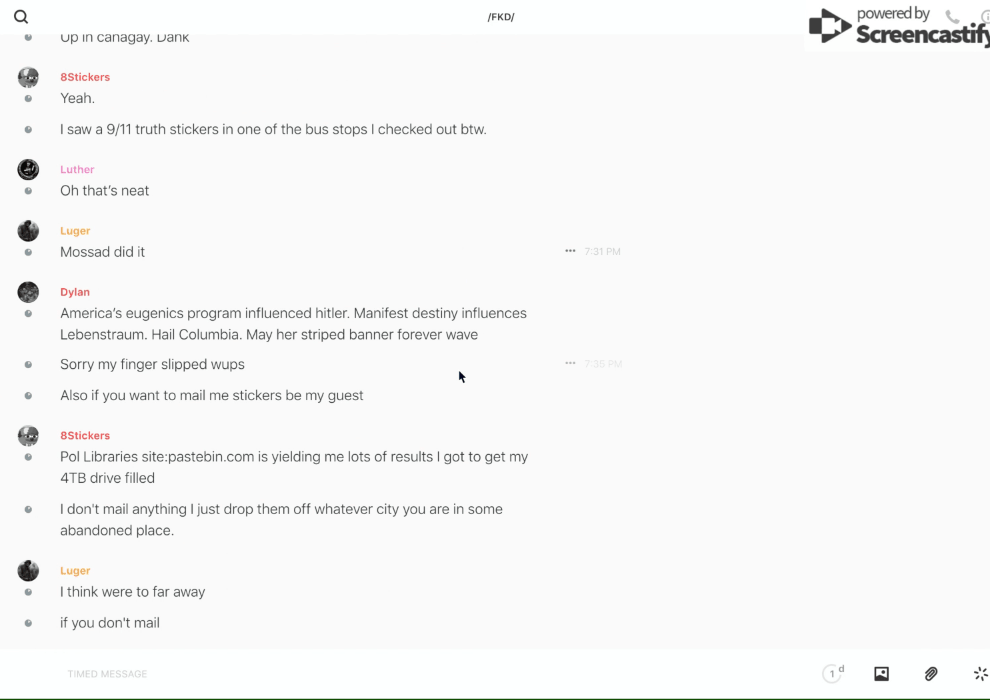Start a voice call with phone icon
Screen dimensions: 990x700
pos(952,17)
